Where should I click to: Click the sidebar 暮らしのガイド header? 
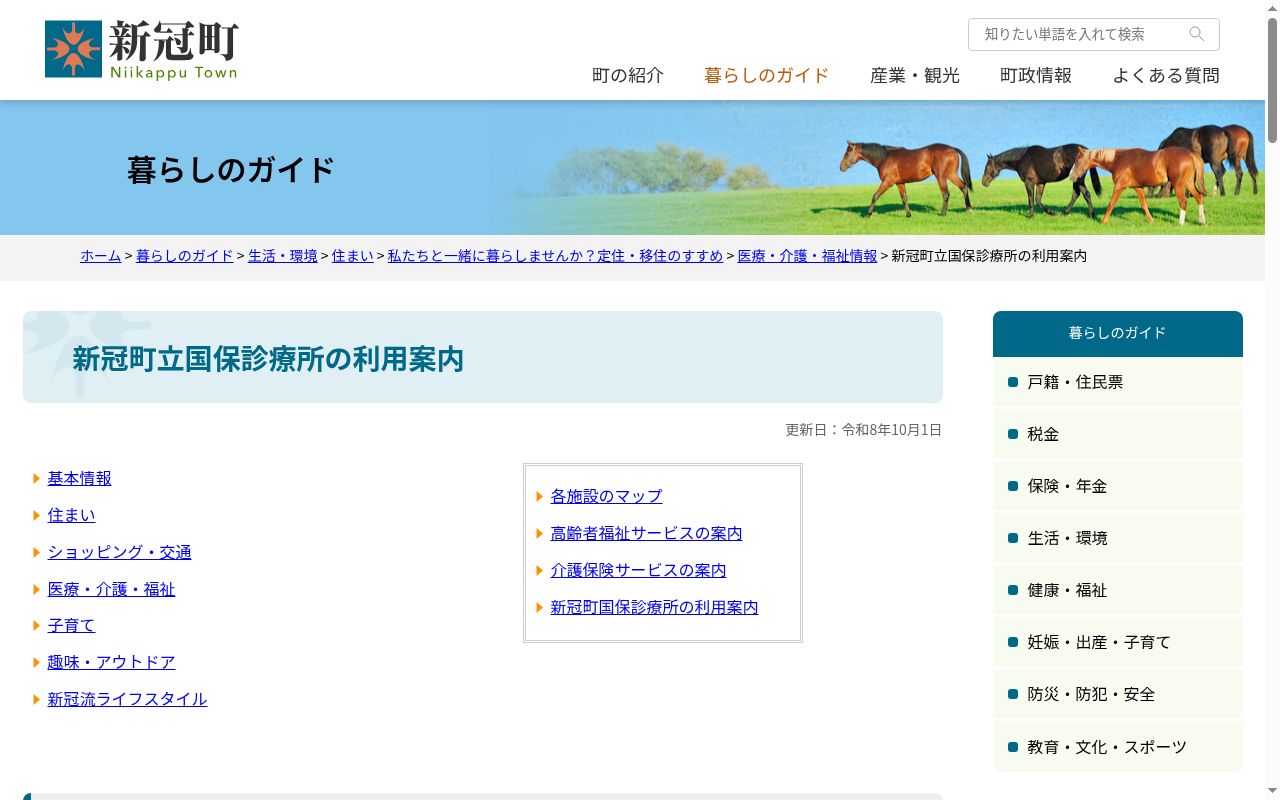point(1118,333)
